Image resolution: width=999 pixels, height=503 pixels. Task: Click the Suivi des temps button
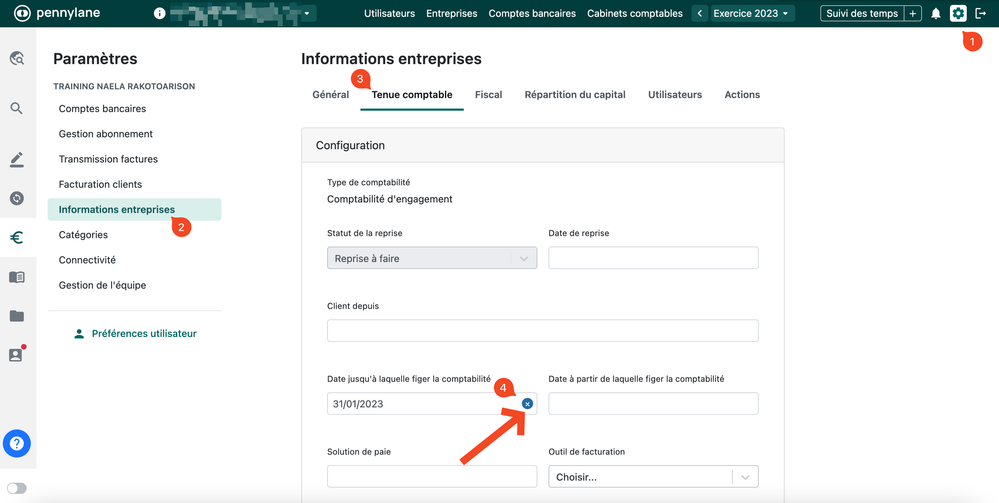point(861,14)
